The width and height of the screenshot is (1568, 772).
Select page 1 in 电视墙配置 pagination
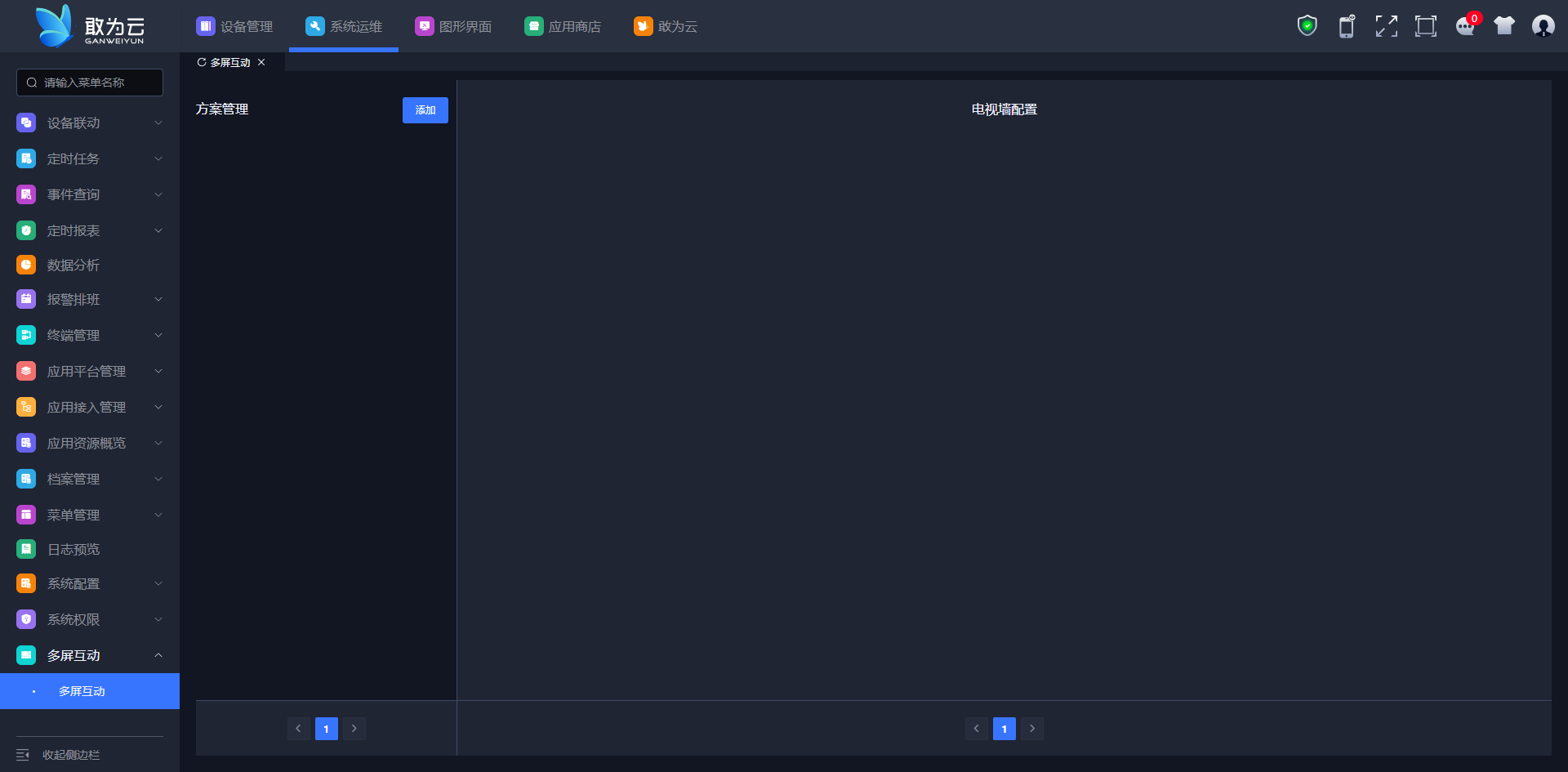coord(1004,729)
